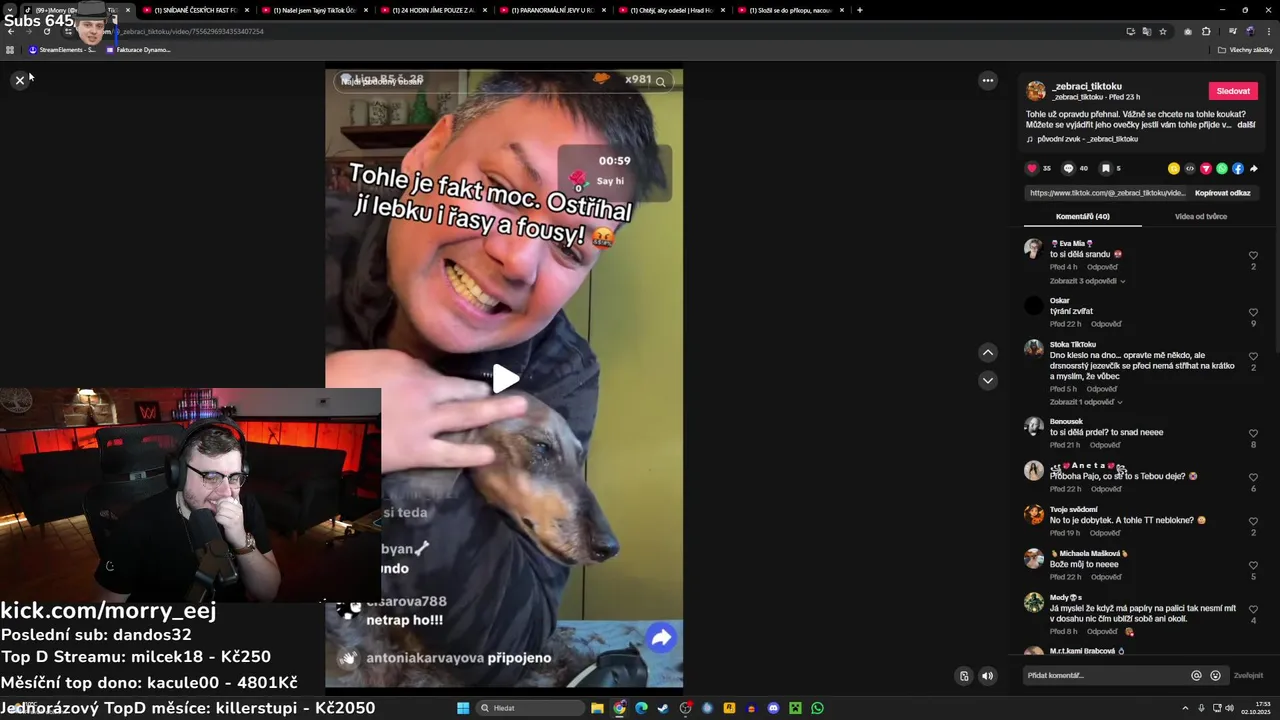Open Fakturace Dynamo bookmark

coord(138,50)
